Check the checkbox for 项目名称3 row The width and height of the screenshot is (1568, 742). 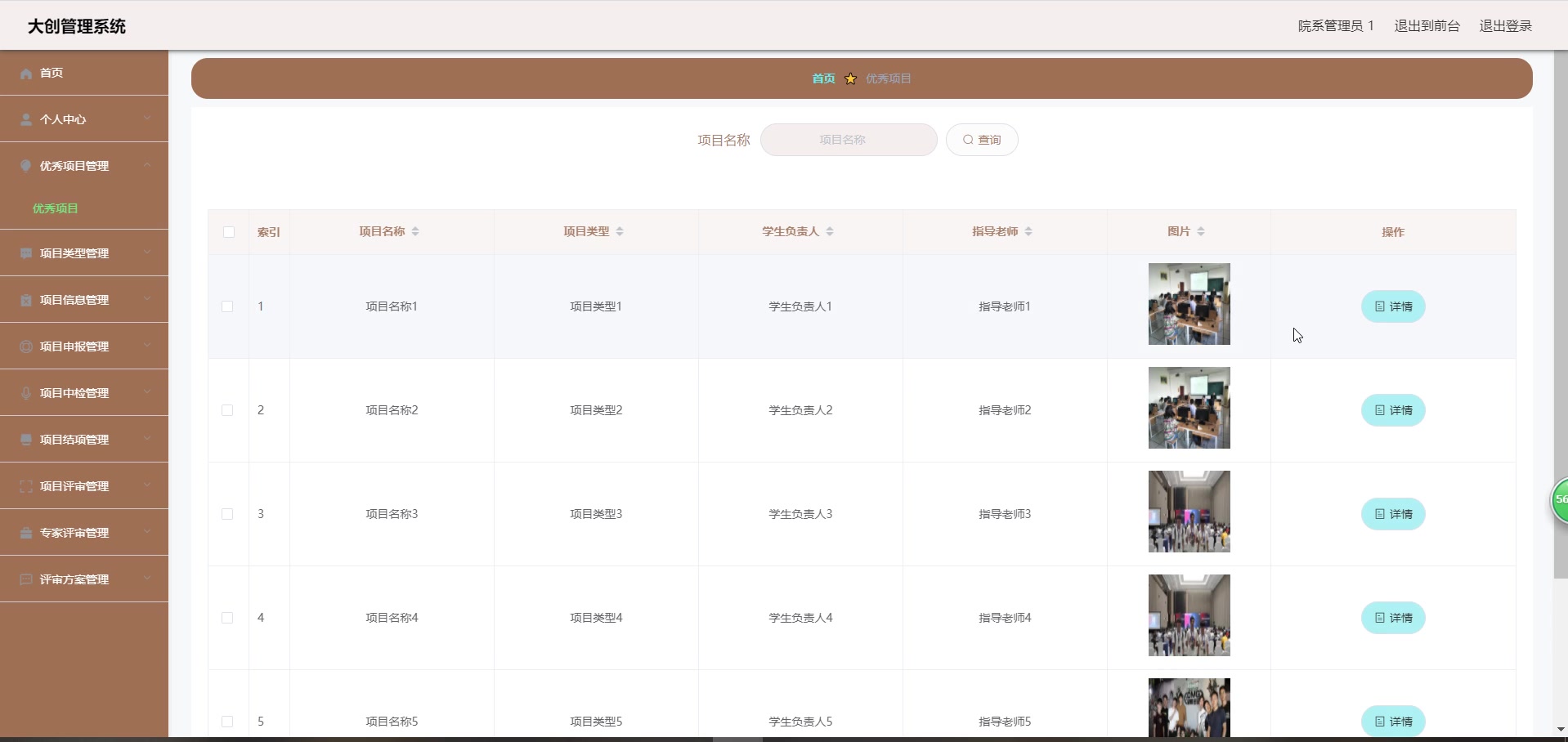pyautogui.click(x=226, y=514)
